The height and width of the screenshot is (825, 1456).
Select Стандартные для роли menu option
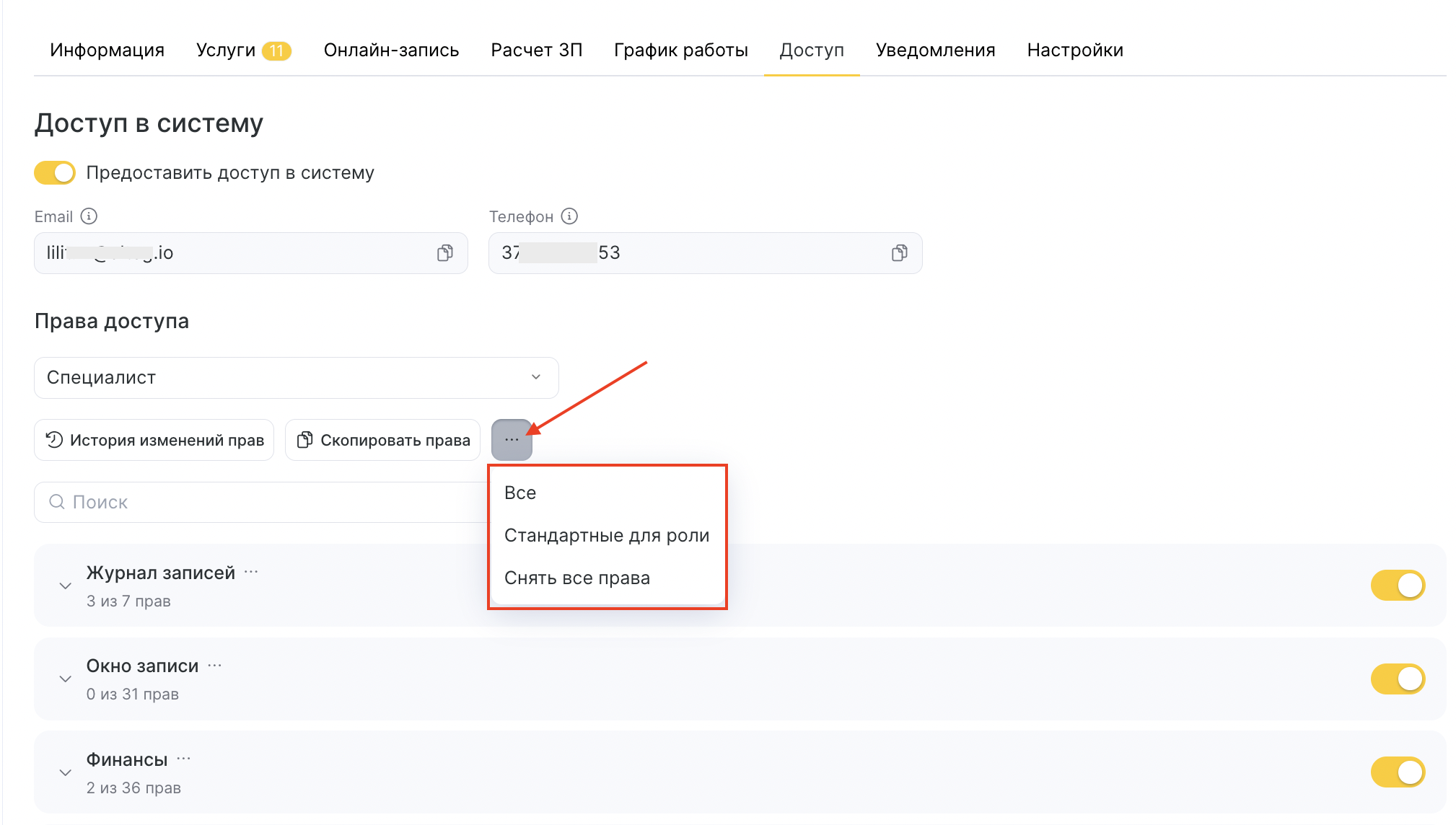[607, 536]
